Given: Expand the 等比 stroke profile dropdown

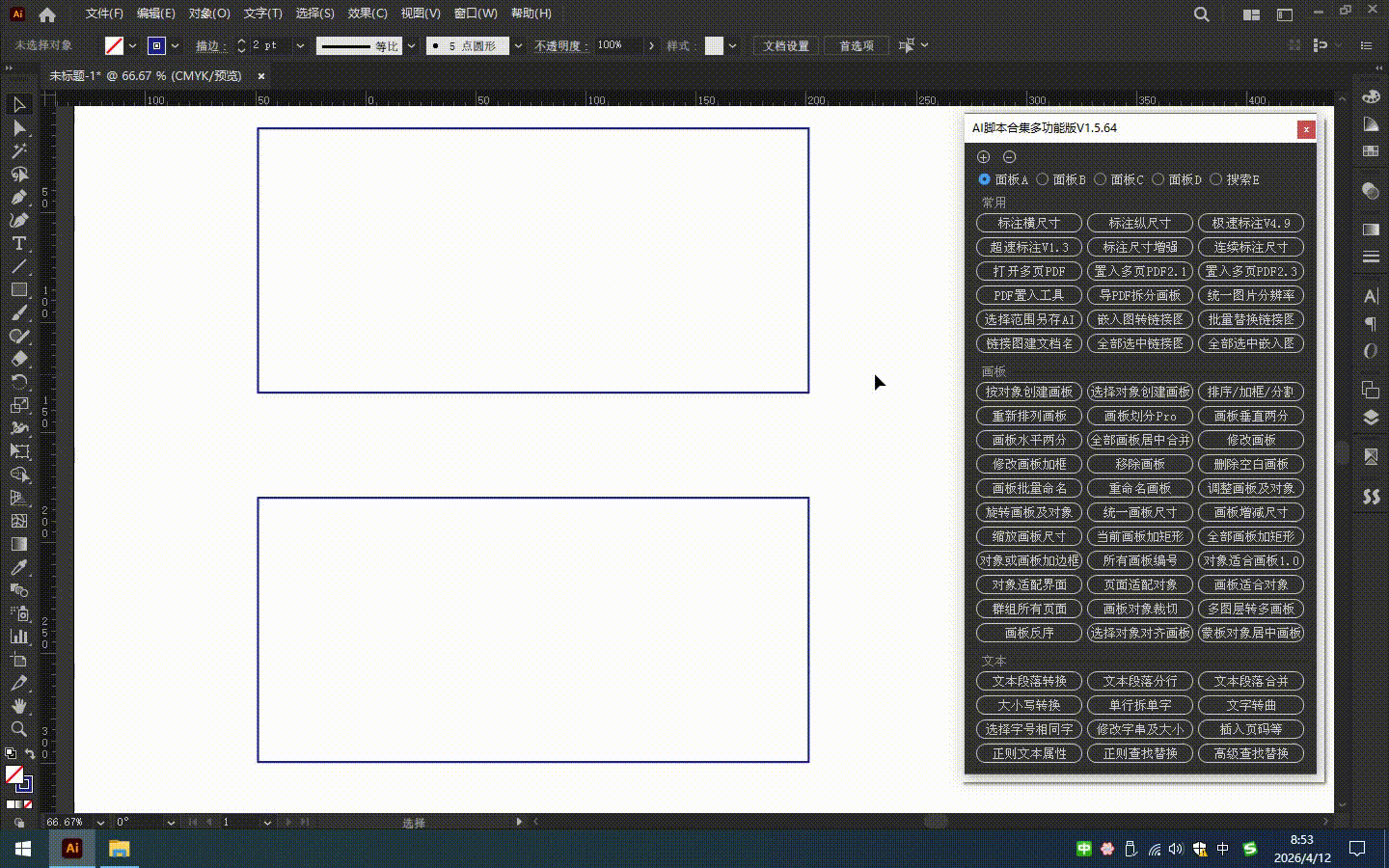Looking at the screenshot, I should pos(411,45).
